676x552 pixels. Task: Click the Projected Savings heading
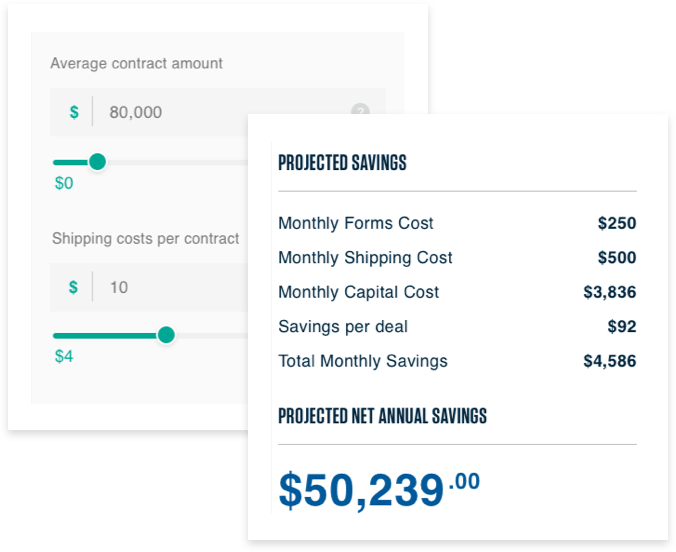tap(342, 163)
